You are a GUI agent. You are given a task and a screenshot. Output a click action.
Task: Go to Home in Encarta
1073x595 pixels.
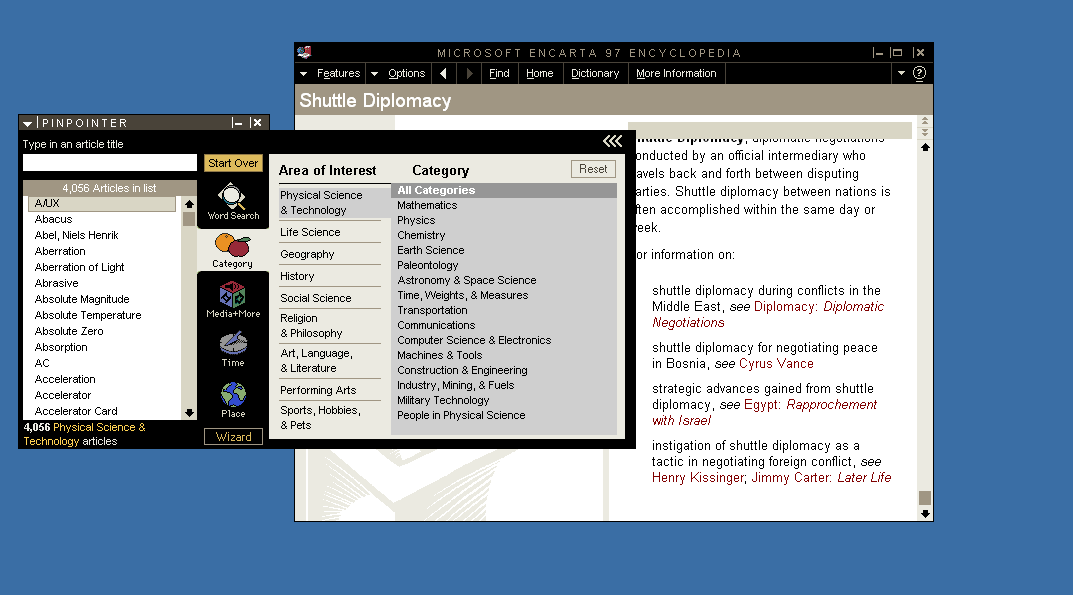[x=539, y=73]
